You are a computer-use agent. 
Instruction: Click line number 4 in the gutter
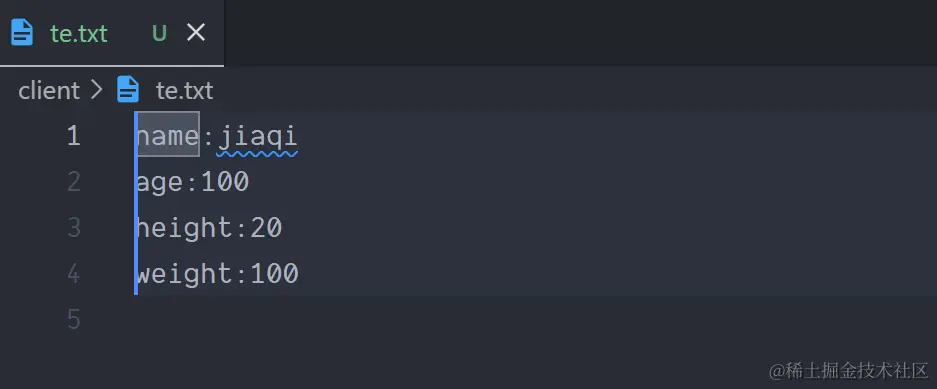pos(74,274)
